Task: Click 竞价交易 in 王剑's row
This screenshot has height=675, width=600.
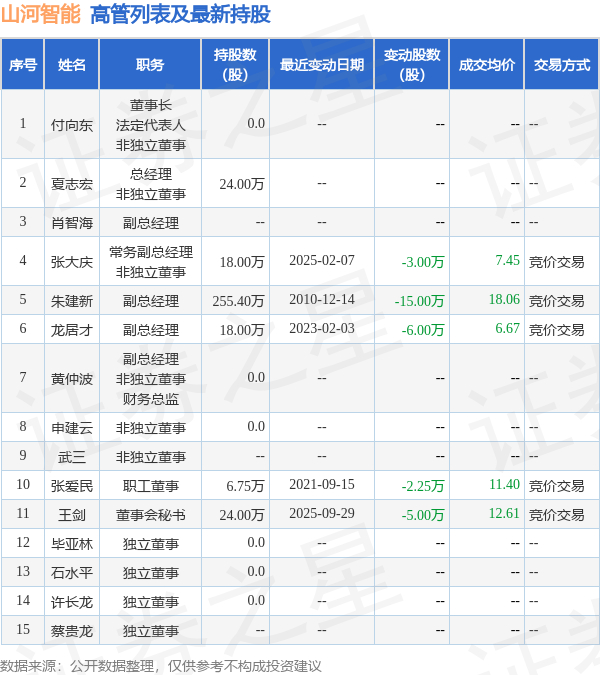Action: pyautogui.click(x=557, y=515)
